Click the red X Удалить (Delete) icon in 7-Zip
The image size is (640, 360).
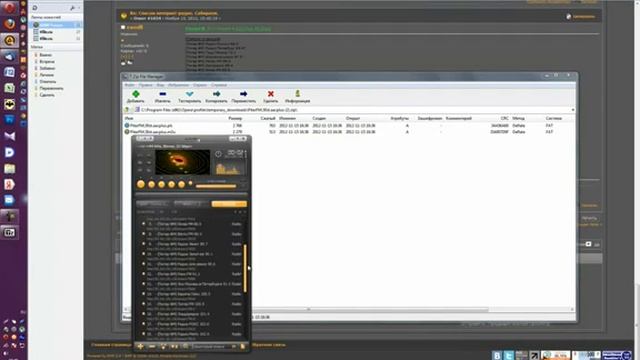pyautogui.click(x=271, y=94)
